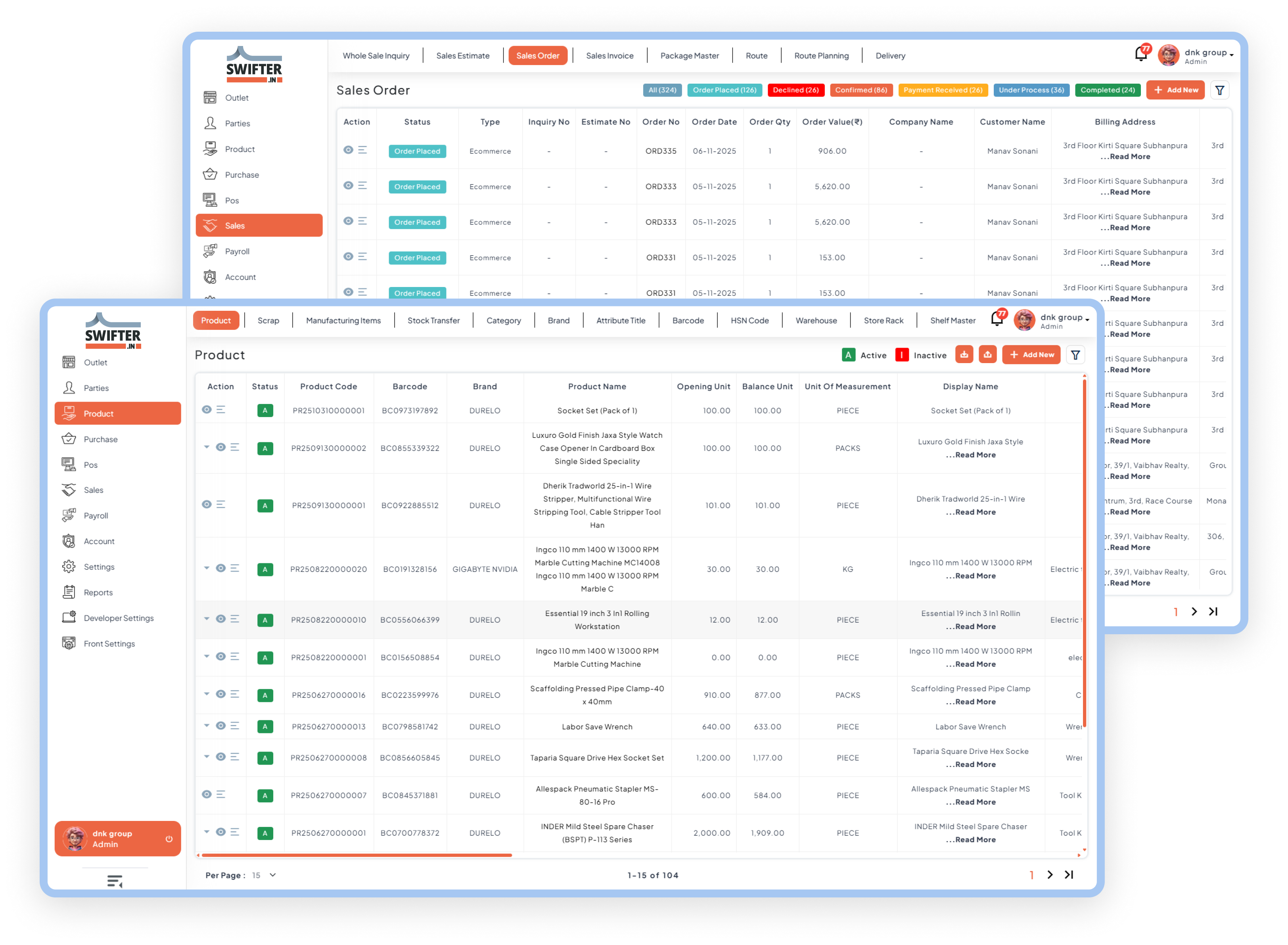View order ORD335 using eye icon
Screen dimensions: 1288x945
[348, 150]
